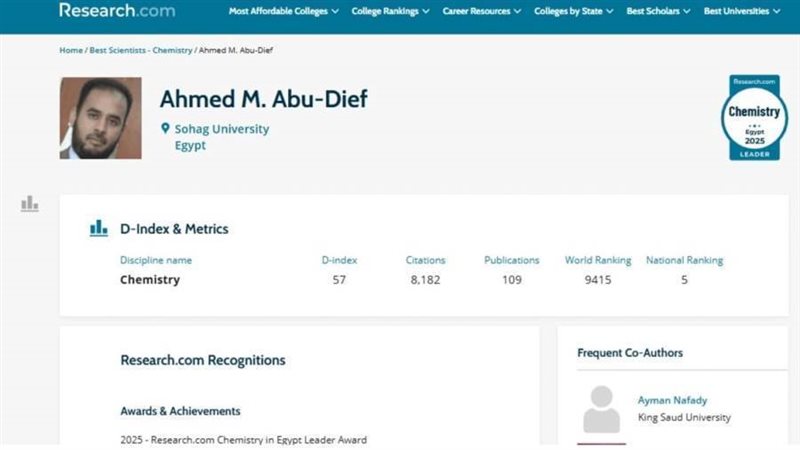Screen dimensions: 800x450
Task: Expand the Best Universities menu
Action: click(742, 12)
